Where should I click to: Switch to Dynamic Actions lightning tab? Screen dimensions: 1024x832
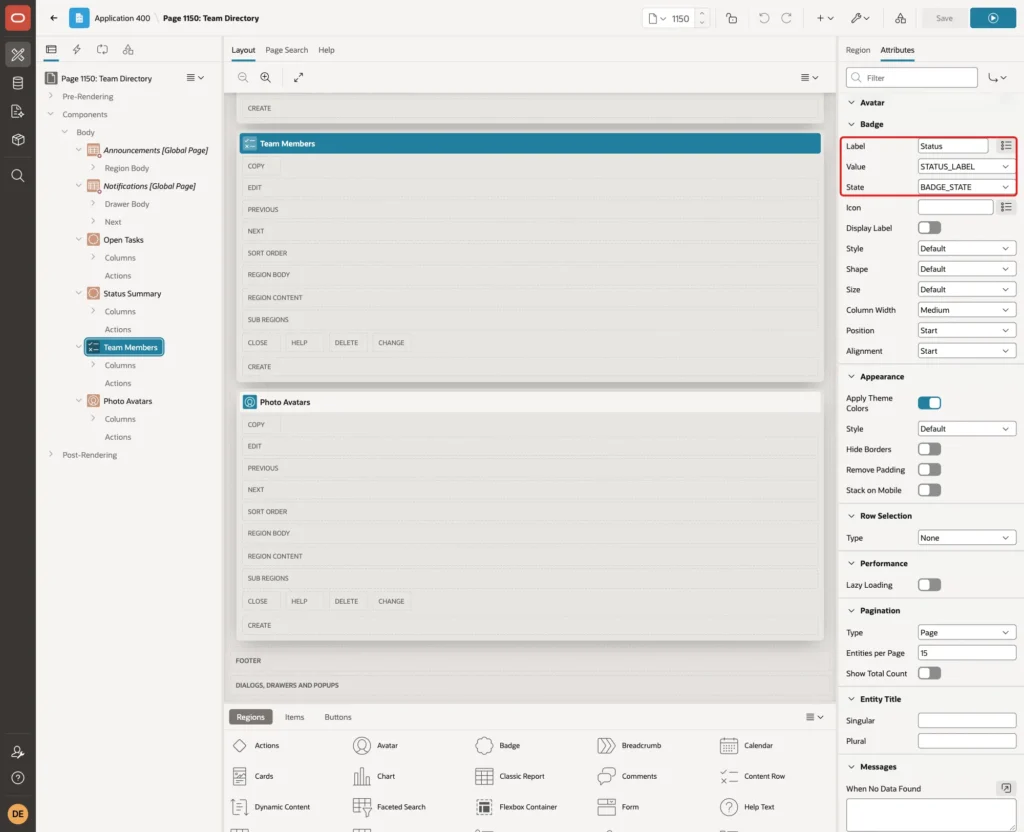(x=76, y=50)
